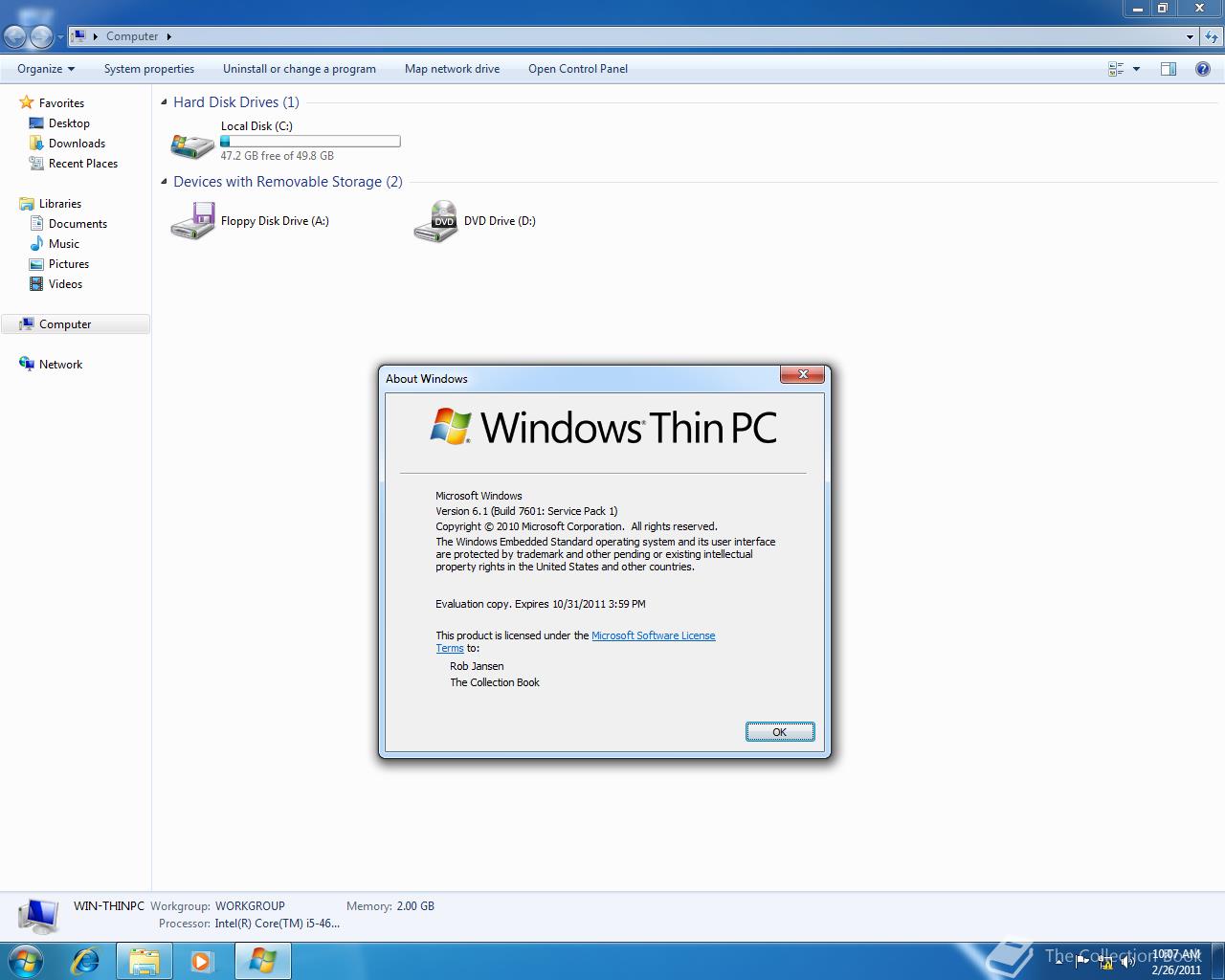1225x980 pixels.
Task: Expand the root arrow before Computer in address bar
Action: click(x=96, y=36)
